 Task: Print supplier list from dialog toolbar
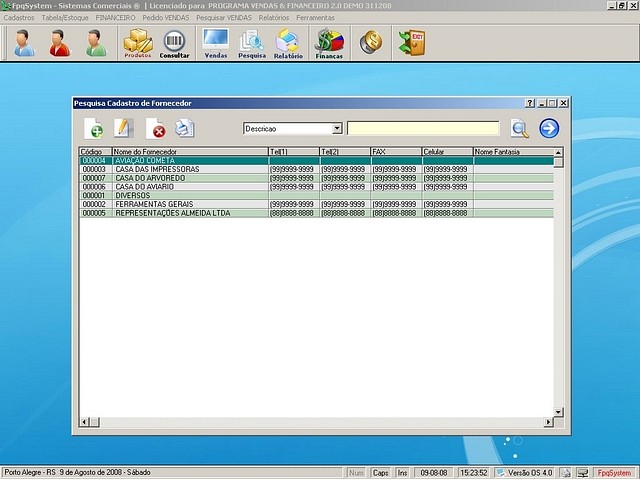(184, 128)
